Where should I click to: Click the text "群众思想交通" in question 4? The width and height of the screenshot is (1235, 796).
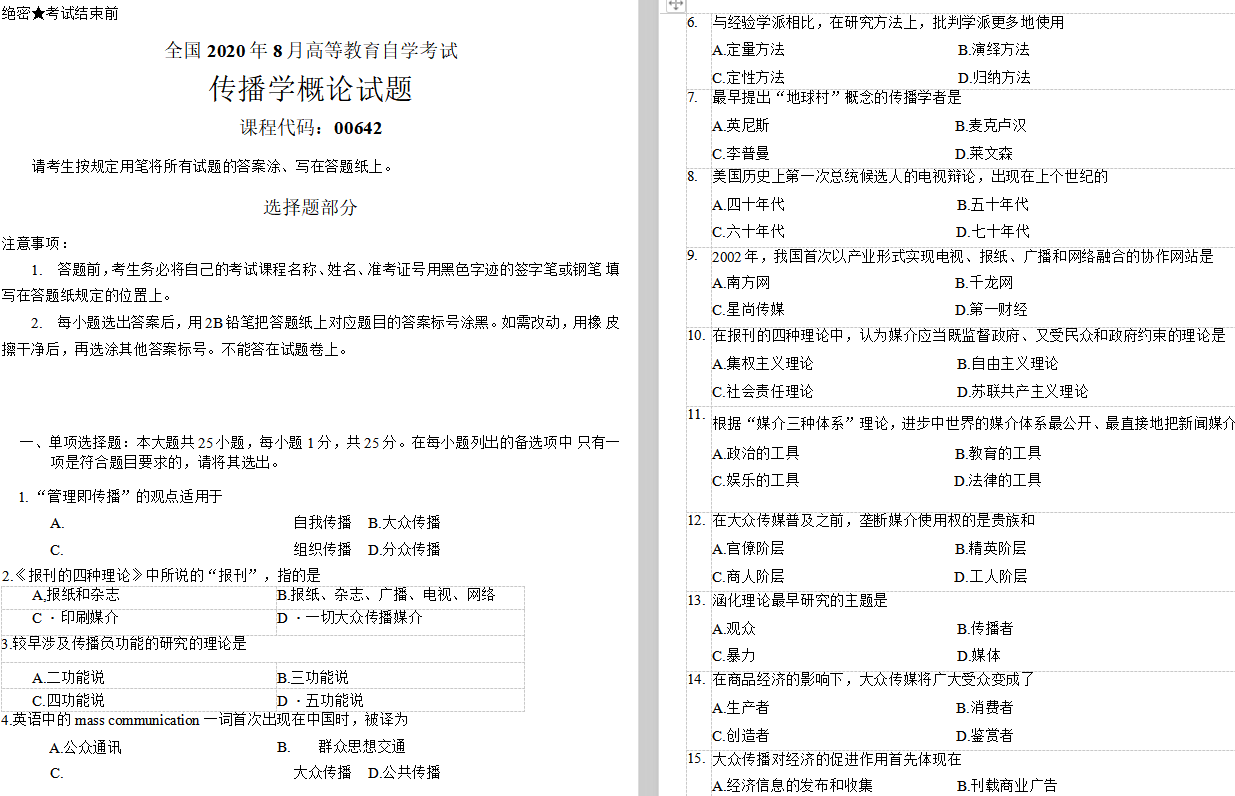tap(362, 747)
